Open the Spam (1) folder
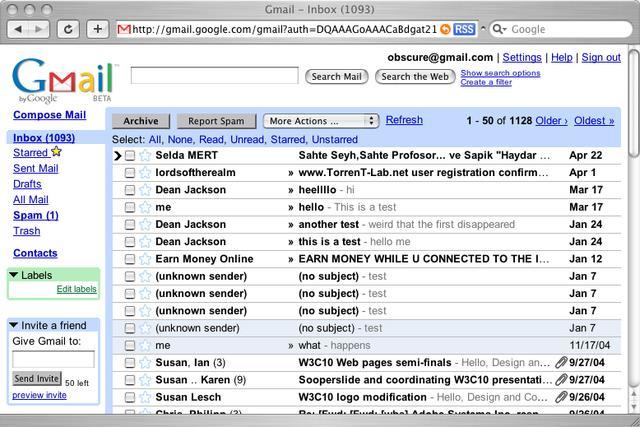The image size is (640, 427). tap(36, 215)
